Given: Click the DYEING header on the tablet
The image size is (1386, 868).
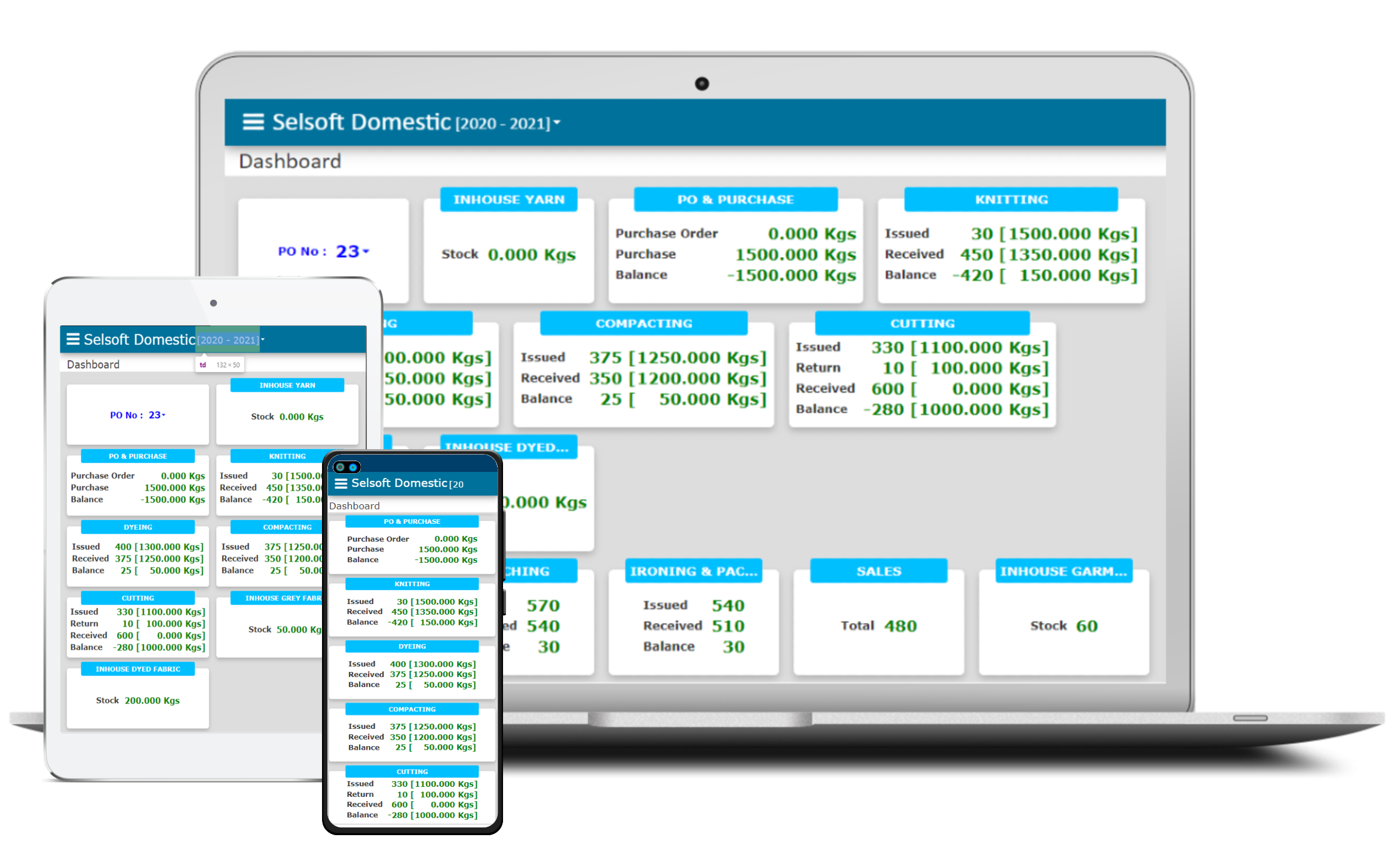Looking at the screenshot, I should pyautogui.click(x=138, y=527).
